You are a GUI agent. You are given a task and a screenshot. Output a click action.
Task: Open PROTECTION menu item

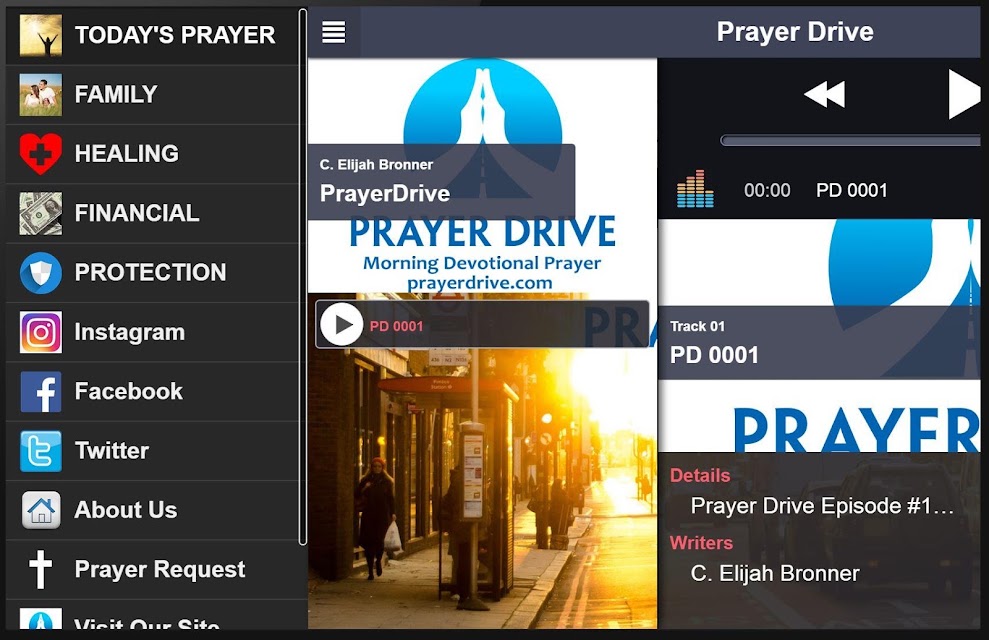(x=152, y=273)
